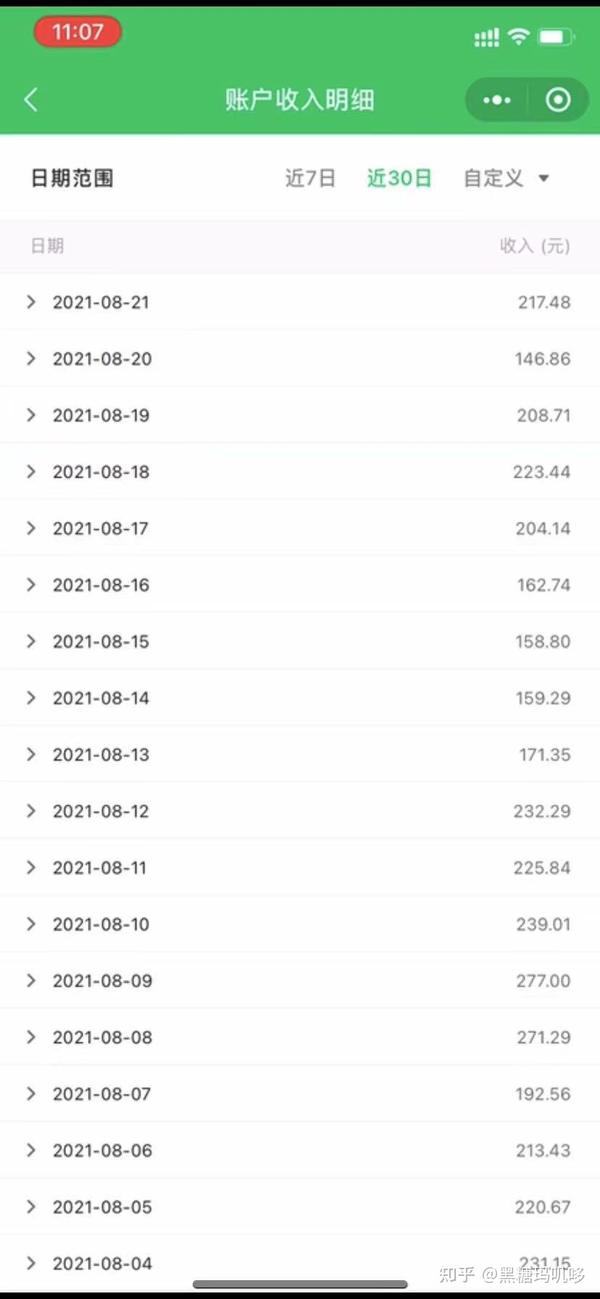This screenshot has width=600, height=1299.
Task: Tap the cellular signal bars icon
Action: click(x=487, y=38)
